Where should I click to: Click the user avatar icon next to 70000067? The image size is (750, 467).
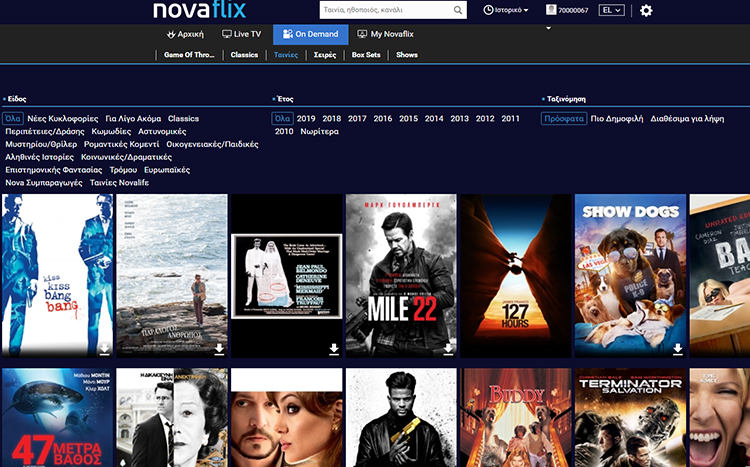point(551,10)
